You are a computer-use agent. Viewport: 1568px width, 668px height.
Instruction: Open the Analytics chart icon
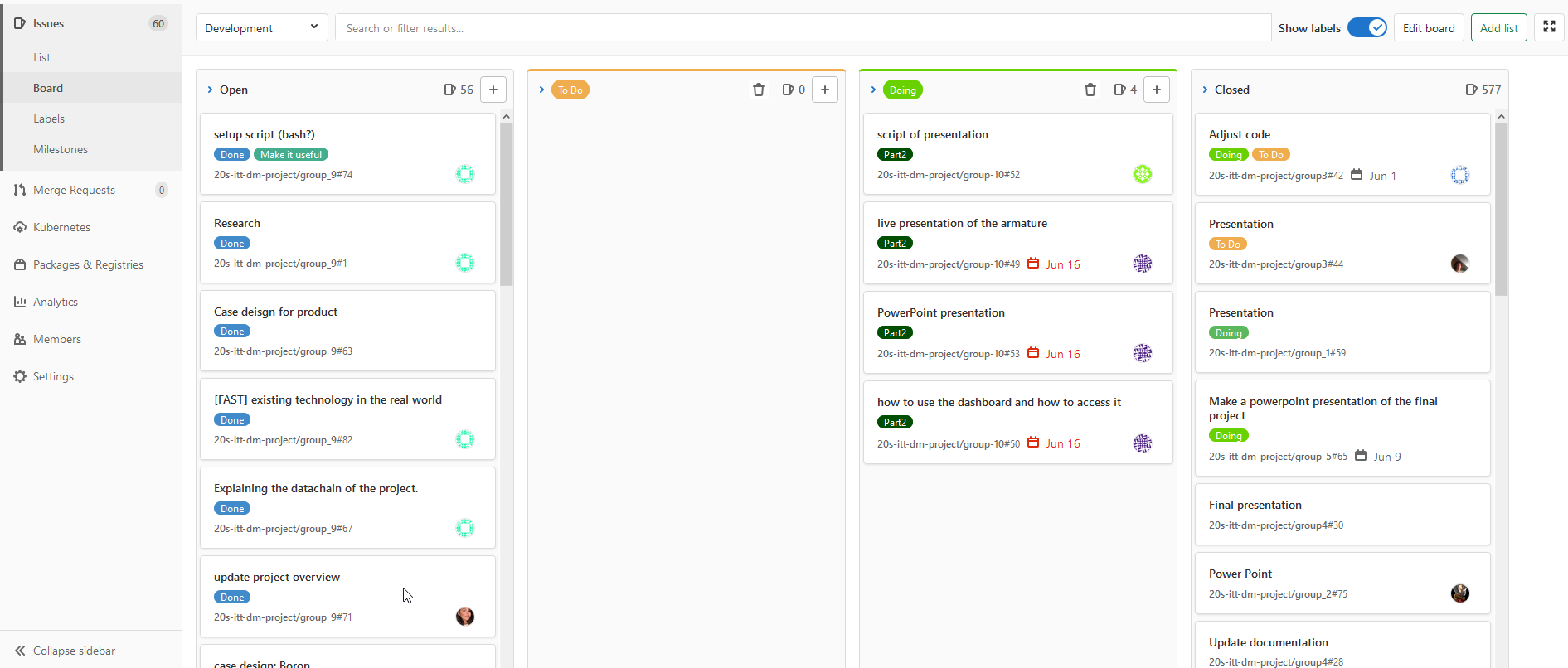(20, 302)
